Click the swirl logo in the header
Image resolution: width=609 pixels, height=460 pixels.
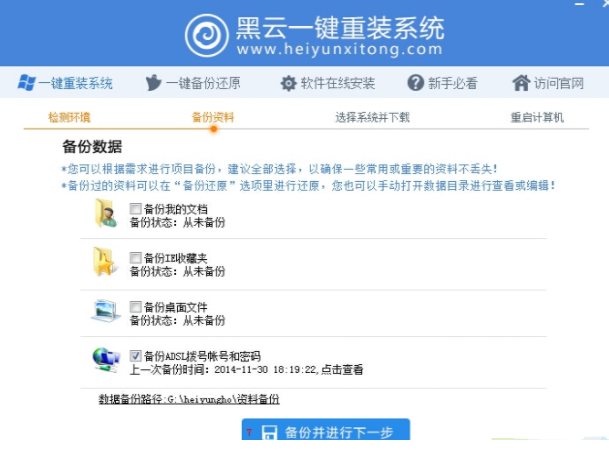click(206, 35)
